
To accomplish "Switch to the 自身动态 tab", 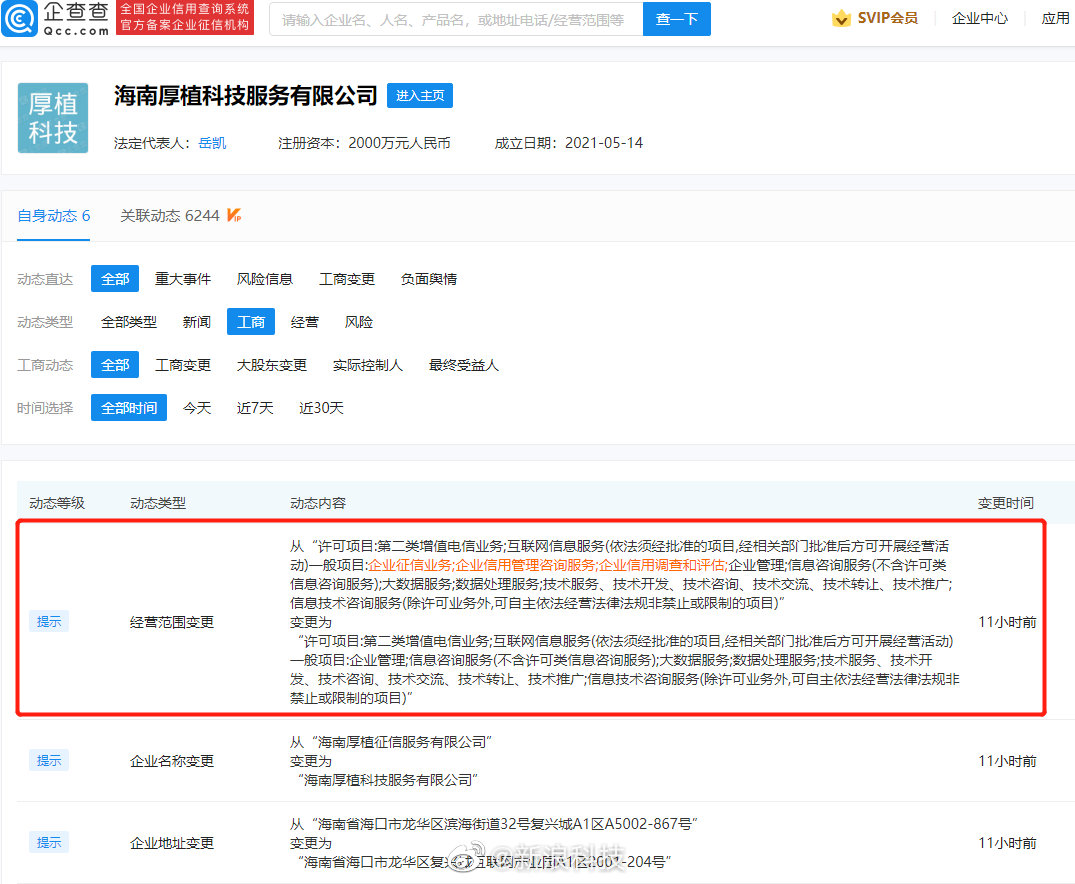I will tap(53, 215).
